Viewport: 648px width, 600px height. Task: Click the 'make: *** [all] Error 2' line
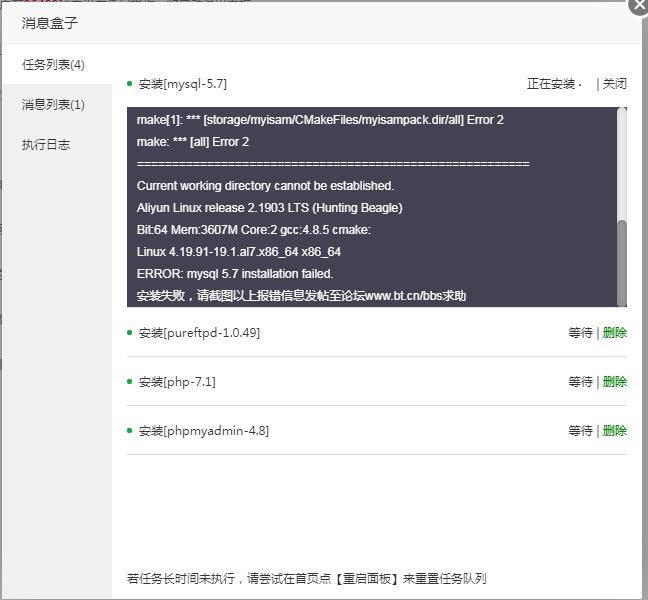tap(193, 142)
